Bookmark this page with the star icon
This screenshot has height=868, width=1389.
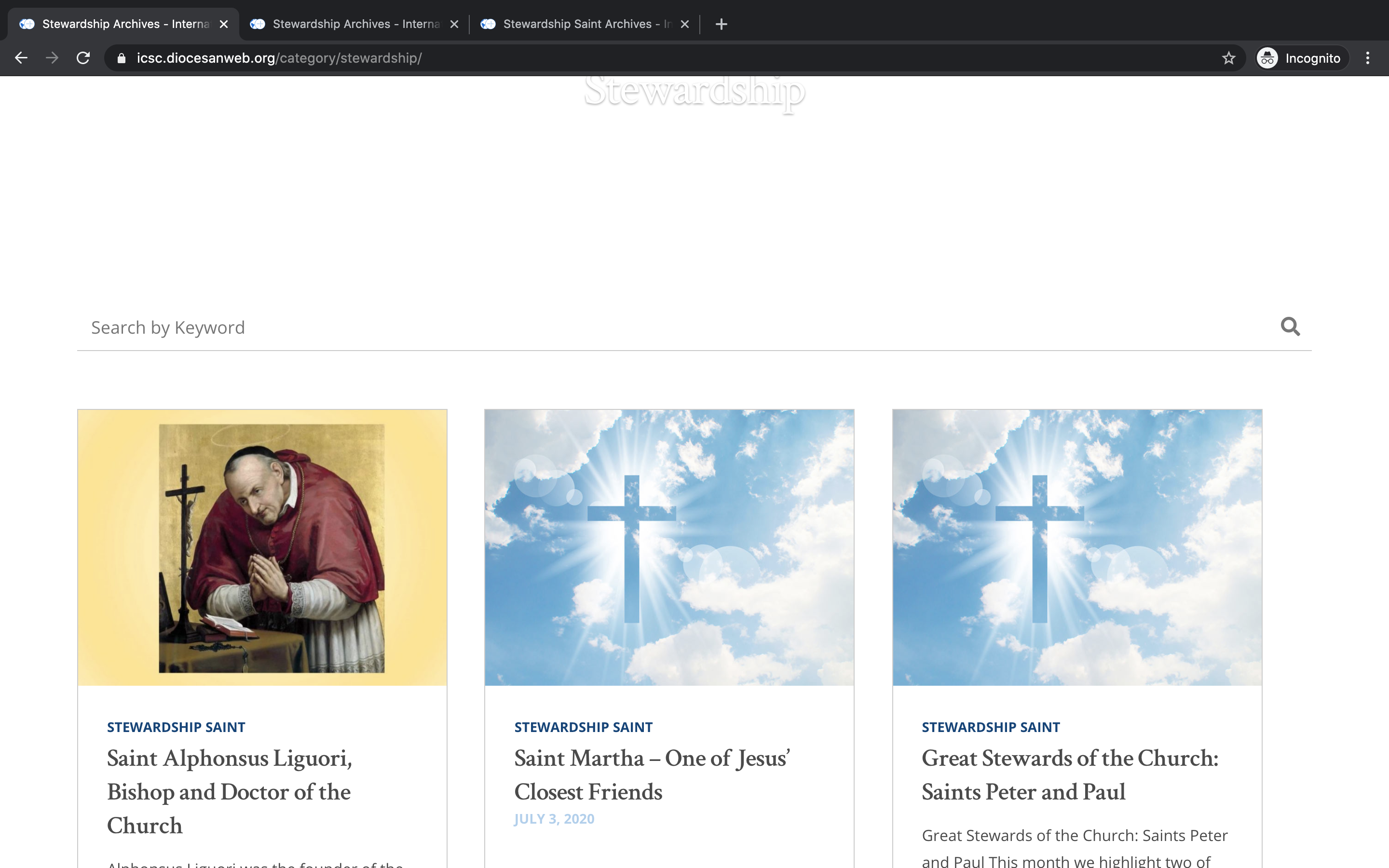pyautogui.click(x=1228, y=58)
